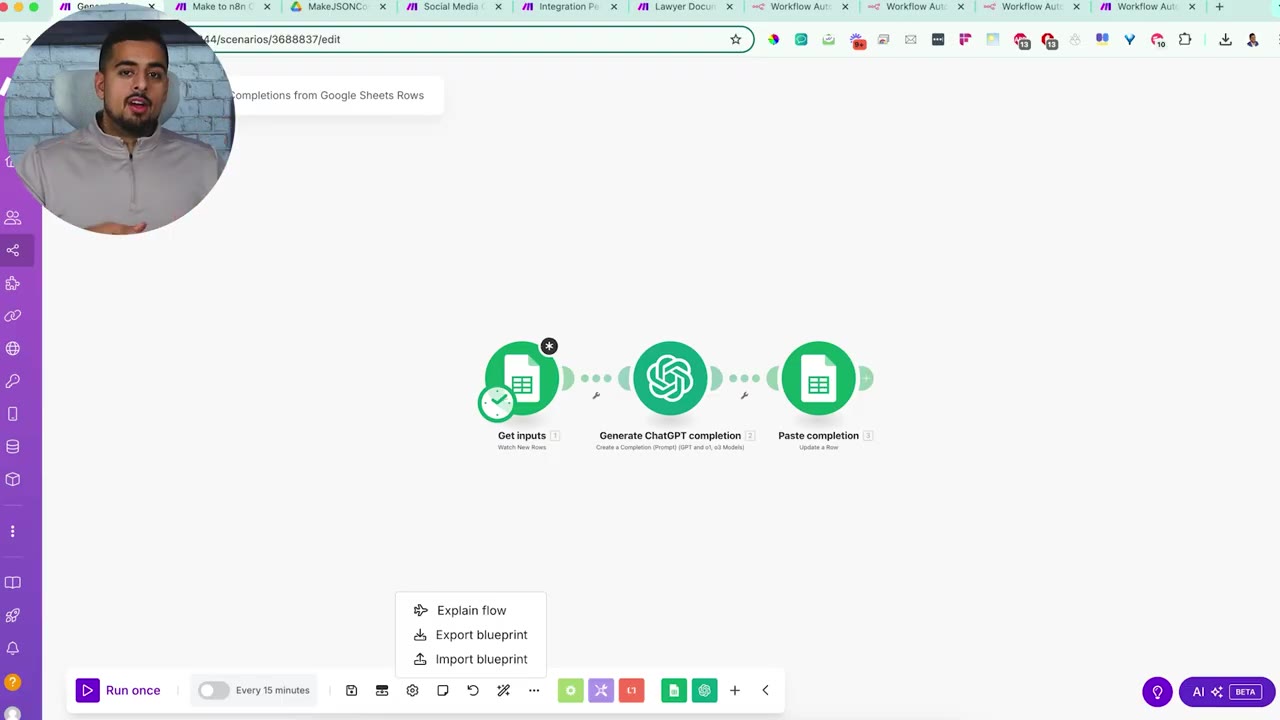Open the Paste completion Google Sheets module
This screenshot has width=1280, height=720.
click(x=818, y=378)
